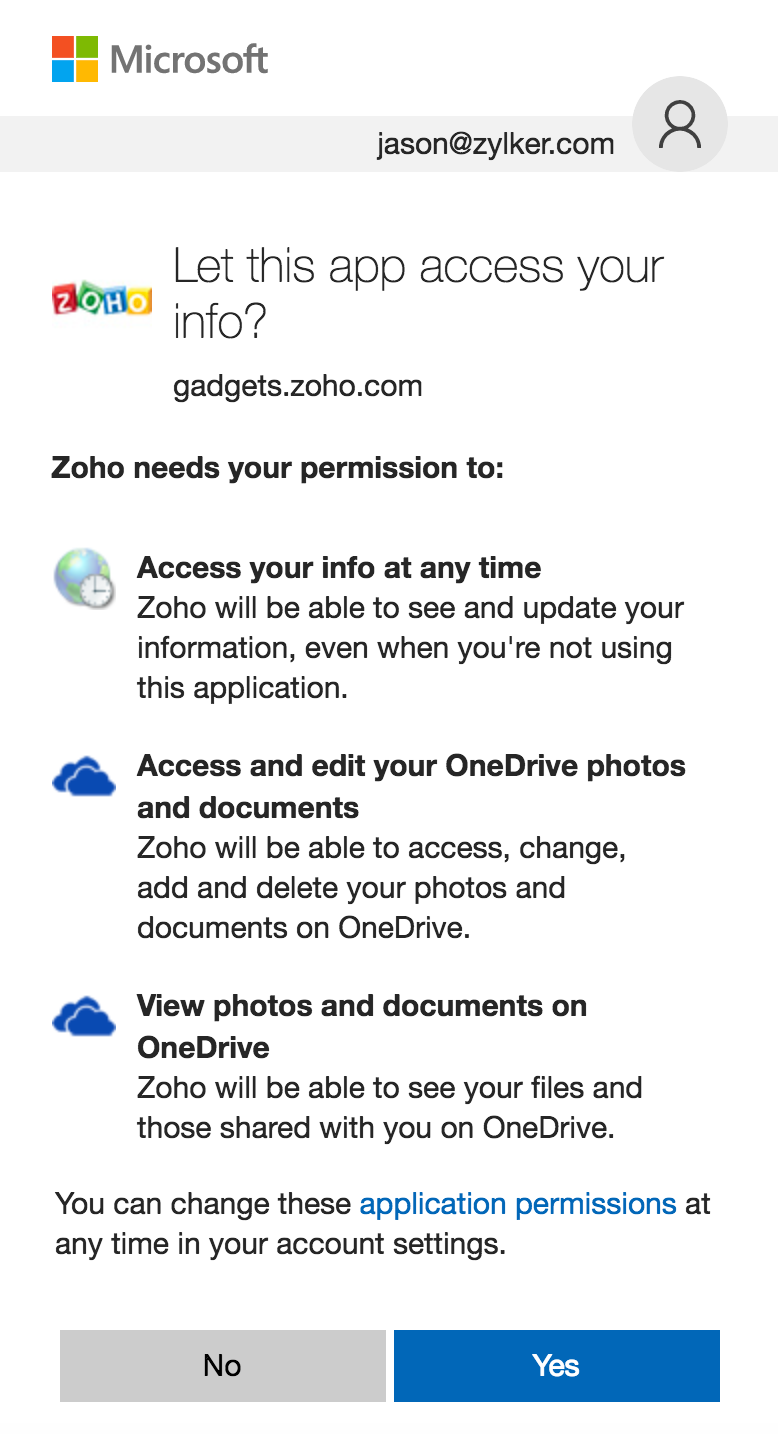Click the 'Microsoft' wordmark text
This screenshot has height=1434, width=778.
[189, 59]
